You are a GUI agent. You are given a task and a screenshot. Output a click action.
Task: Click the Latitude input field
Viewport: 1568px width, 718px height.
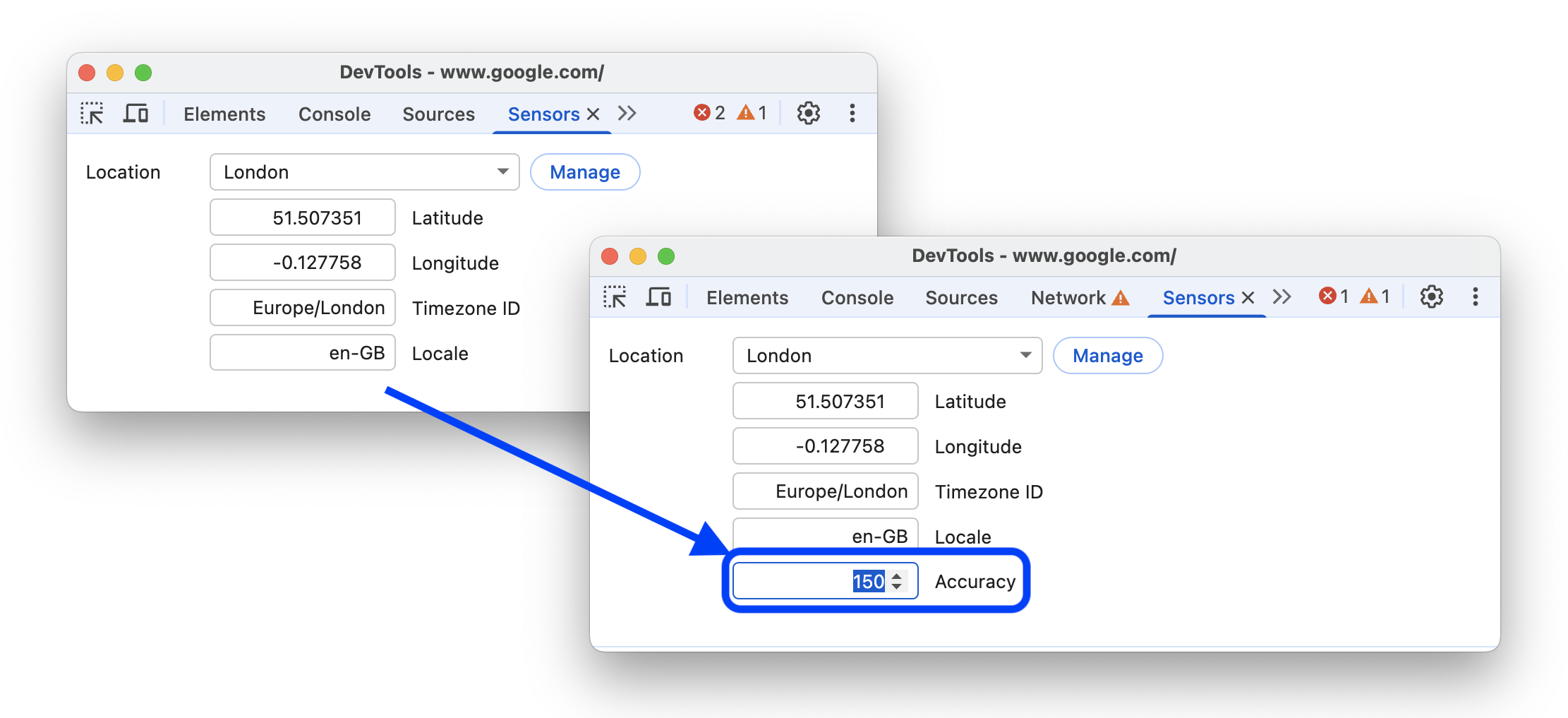click(824, 400)
